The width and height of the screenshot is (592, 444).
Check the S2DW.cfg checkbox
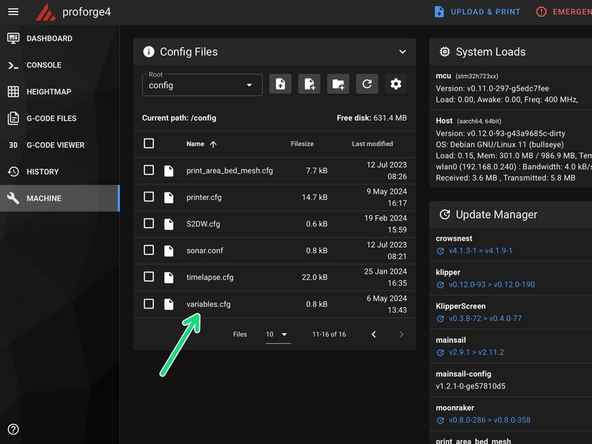149,223
